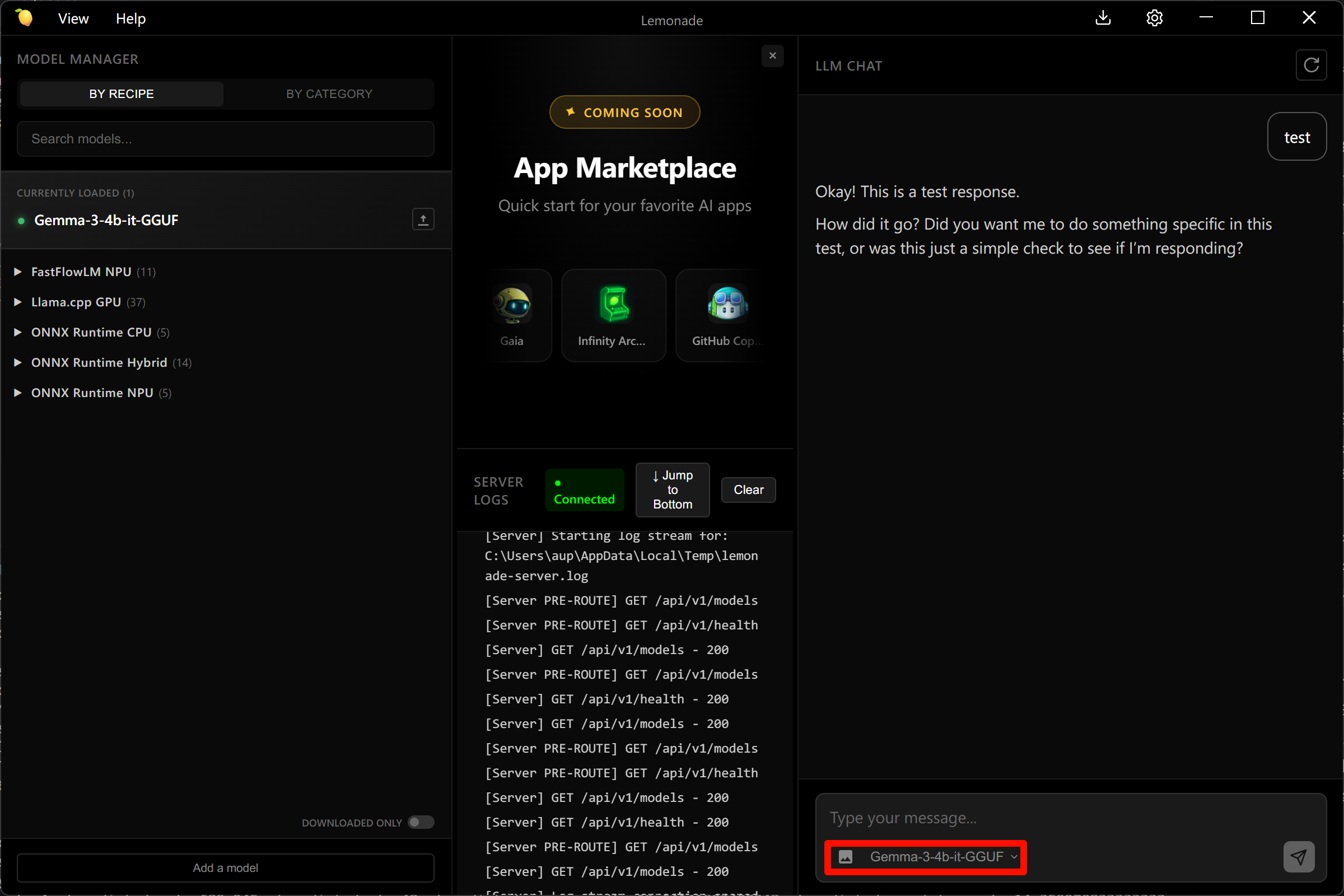The height and width of the screenshot is (896, 1344).
Task: Toggle the Downloaded Only switch
Action: pyautogui.click(x=421, y=822)
